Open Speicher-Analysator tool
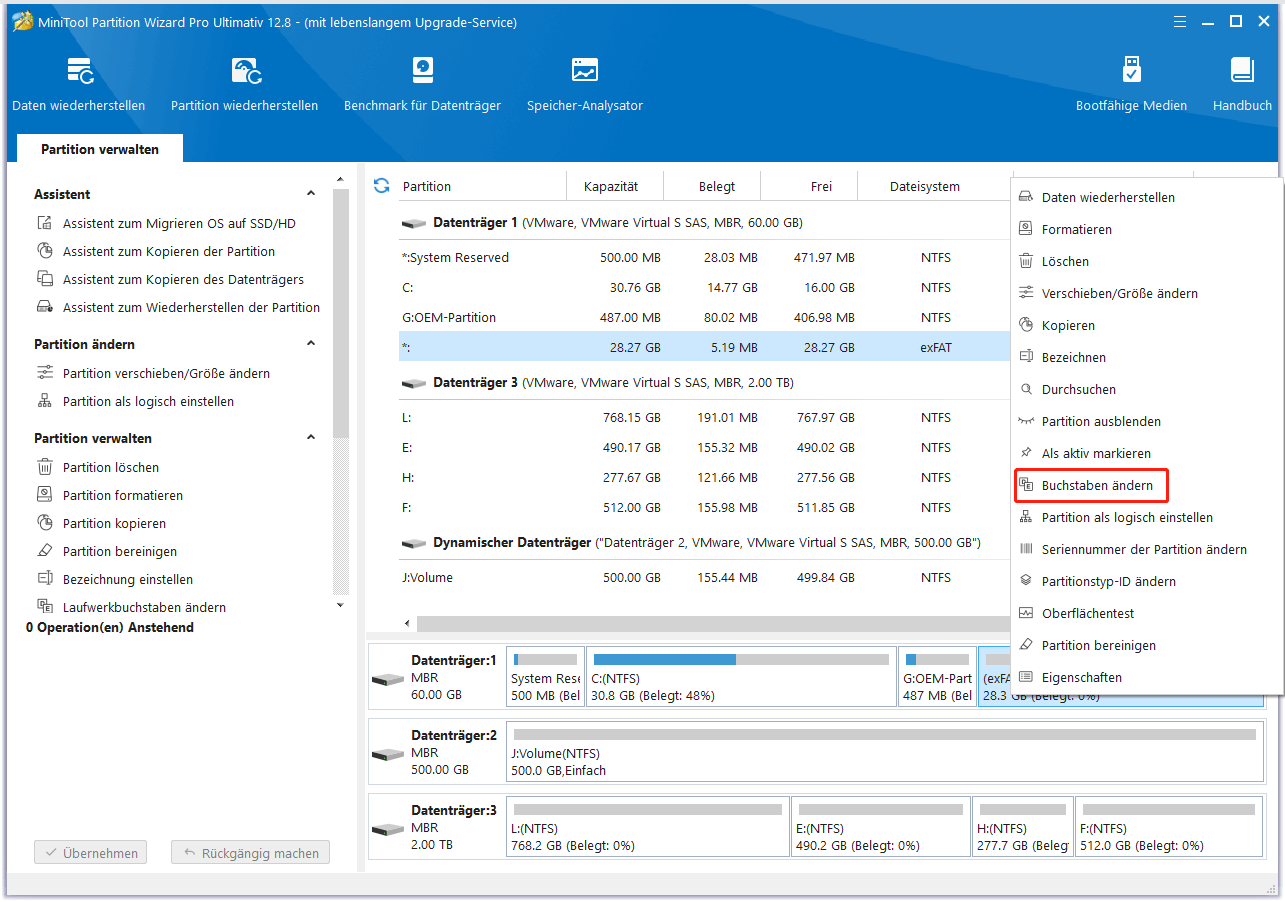The image size is (1285, 902). pos(585,84)
